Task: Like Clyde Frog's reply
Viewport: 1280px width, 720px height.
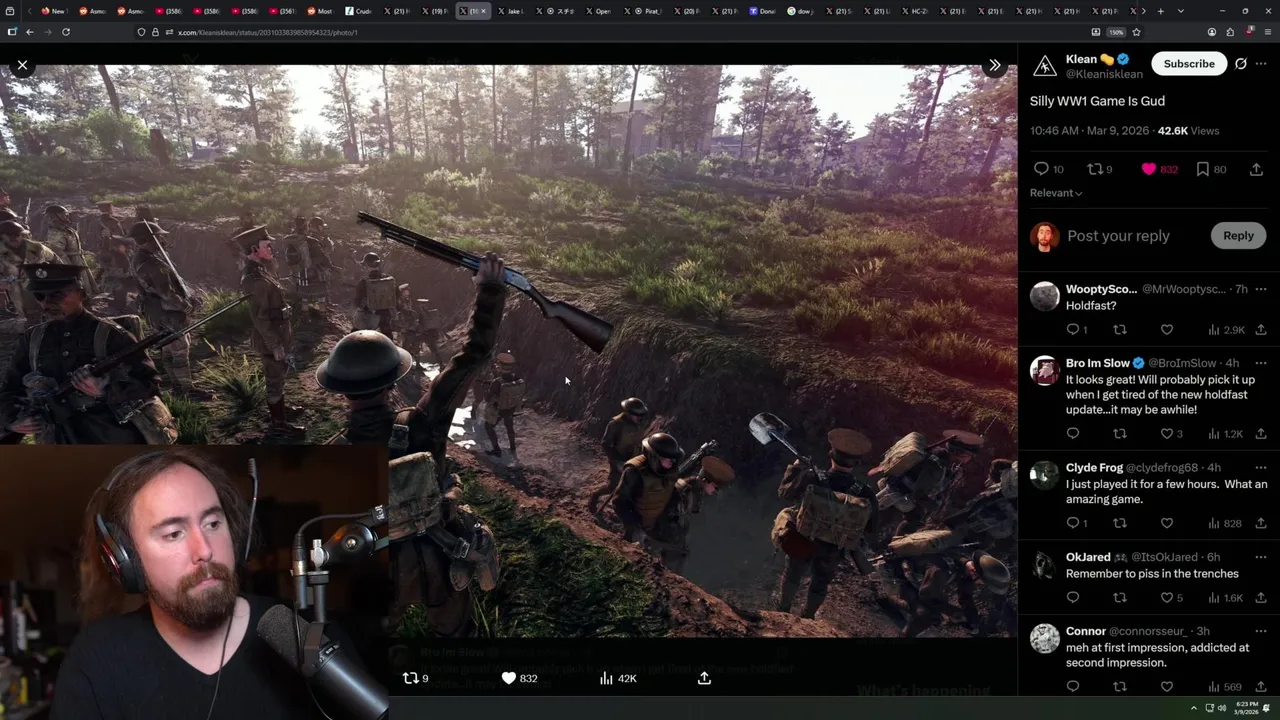Action: point(1166,523)
